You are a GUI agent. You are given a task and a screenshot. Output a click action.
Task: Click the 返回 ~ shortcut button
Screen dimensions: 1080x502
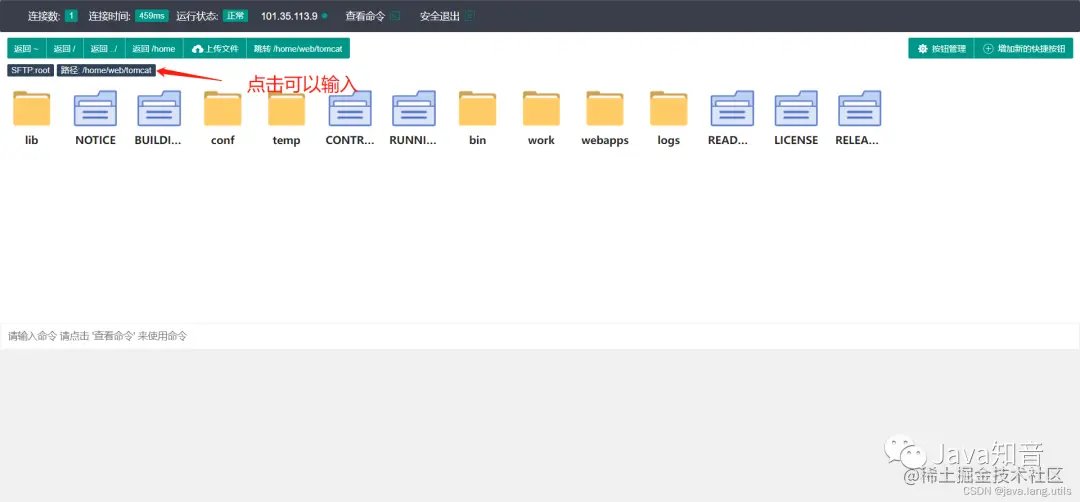coord(26,48)
